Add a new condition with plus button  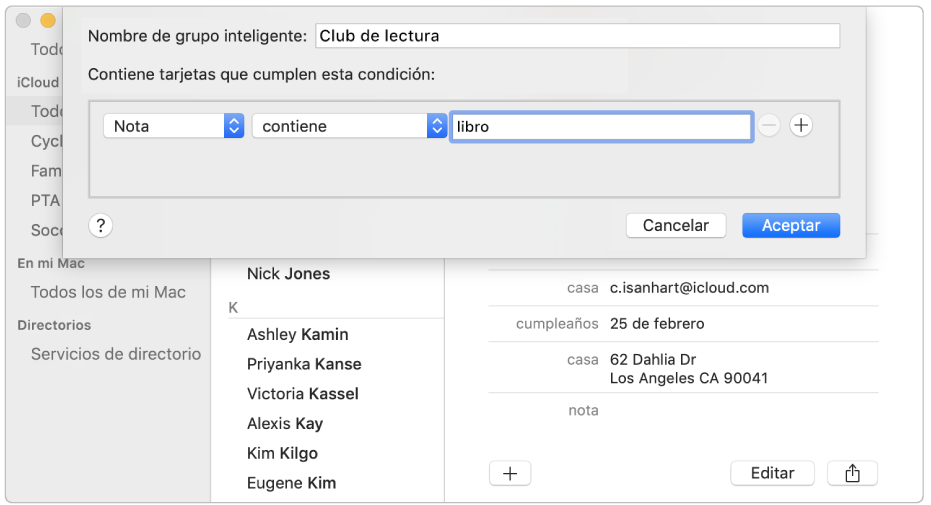(x=801, y=126)
